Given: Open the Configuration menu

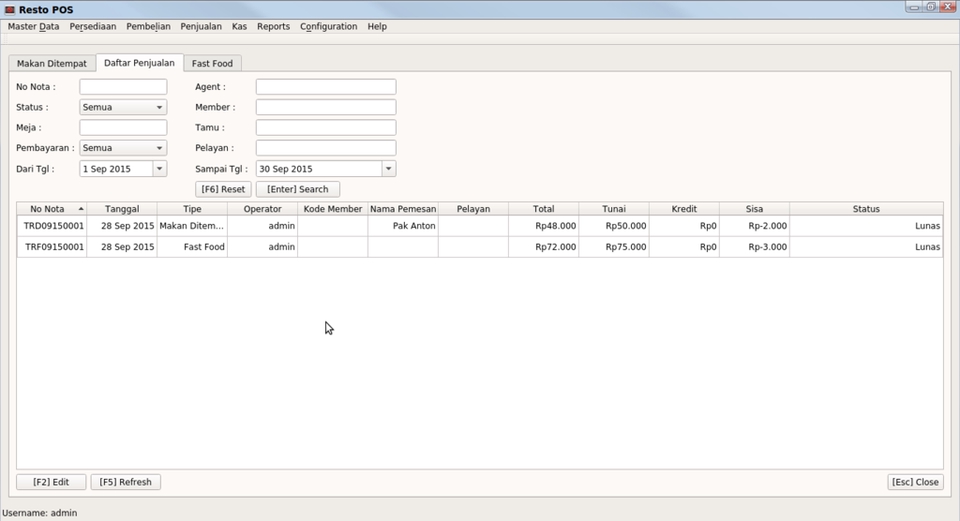Looking at the screenshot, I should [328, 26].
